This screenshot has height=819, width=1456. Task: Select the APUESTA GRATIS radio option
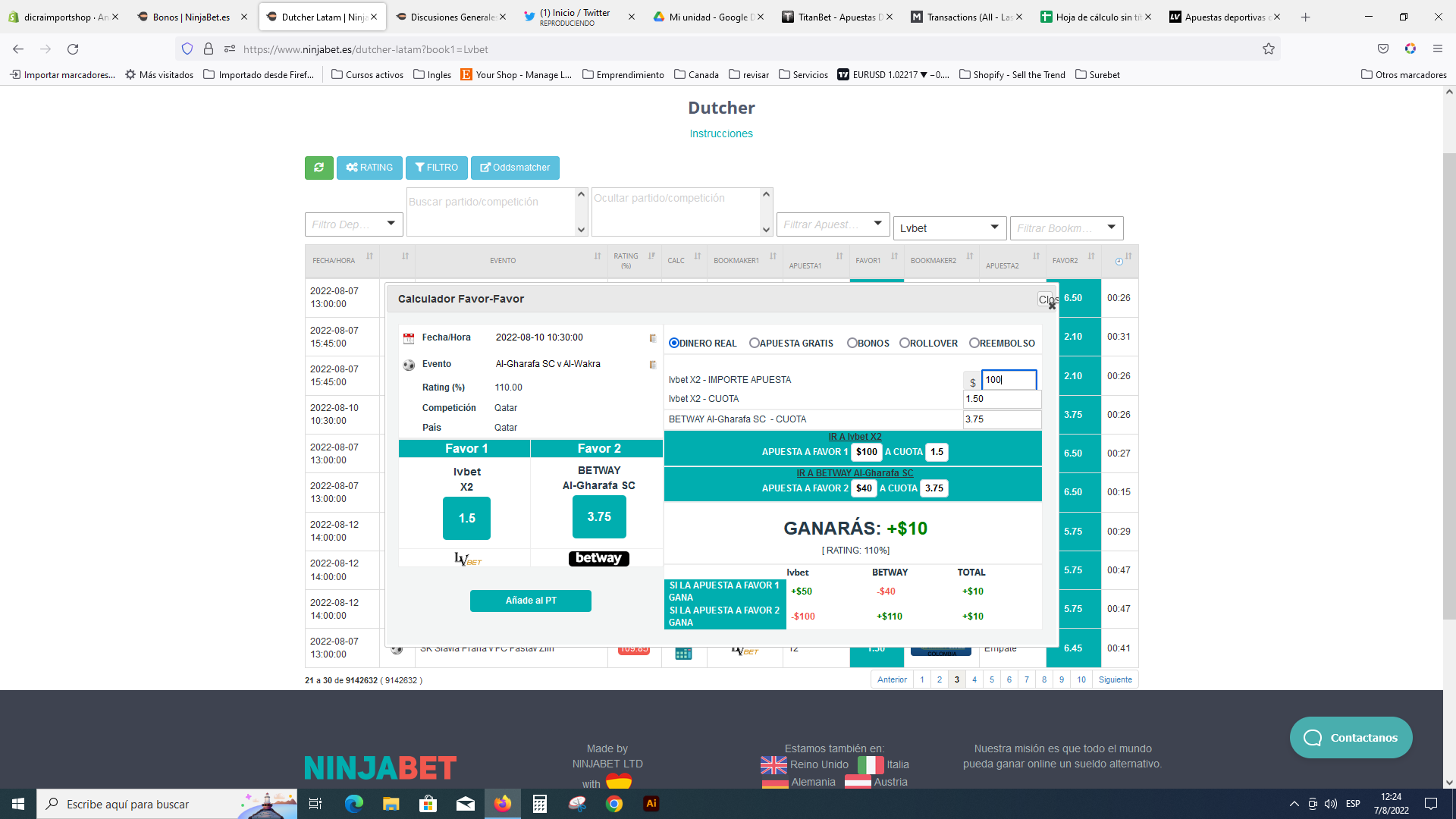point(755,344)
